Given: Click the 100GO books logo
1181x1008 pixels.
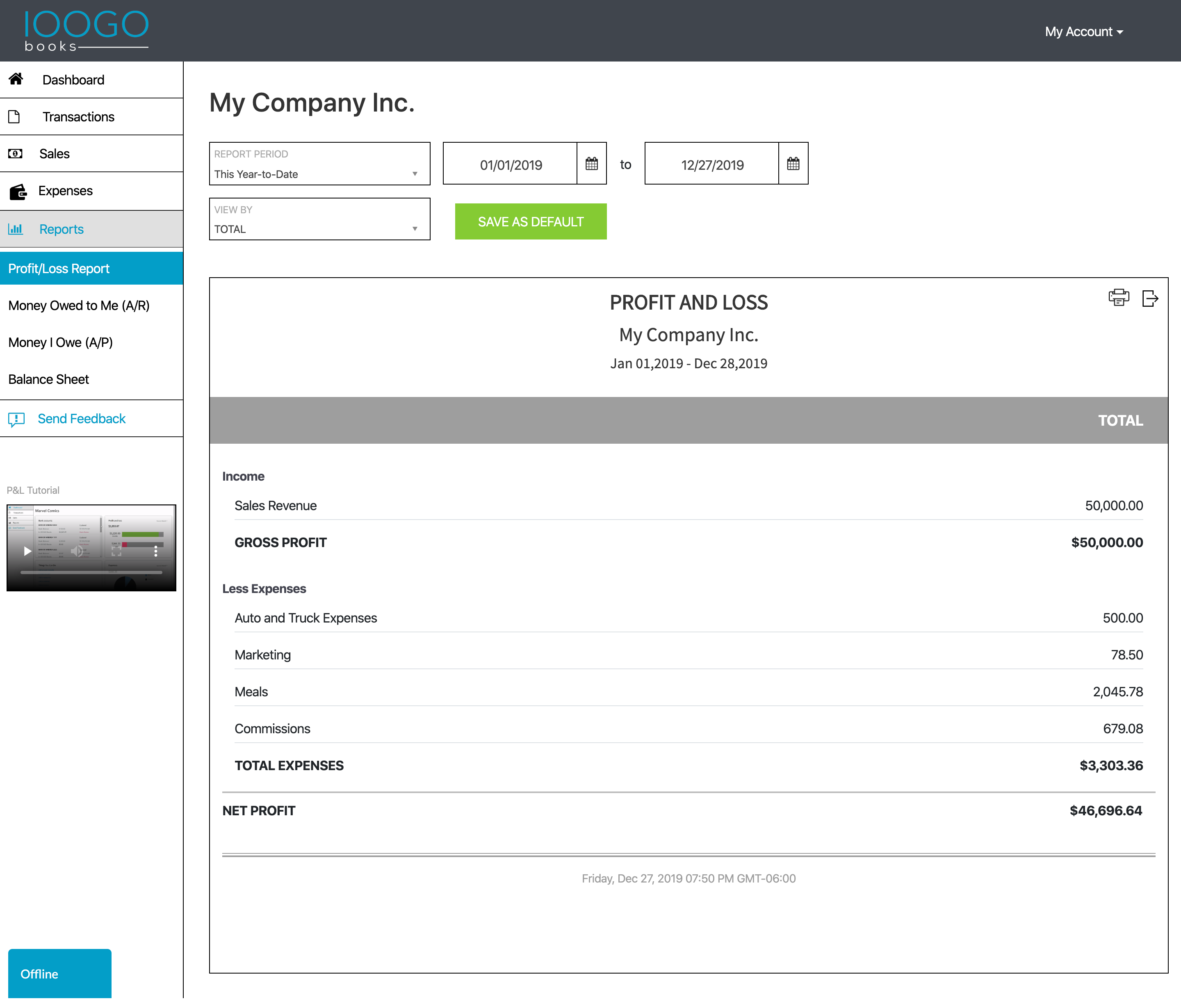Looking at the screenshot, I should [x=86, y=31].
